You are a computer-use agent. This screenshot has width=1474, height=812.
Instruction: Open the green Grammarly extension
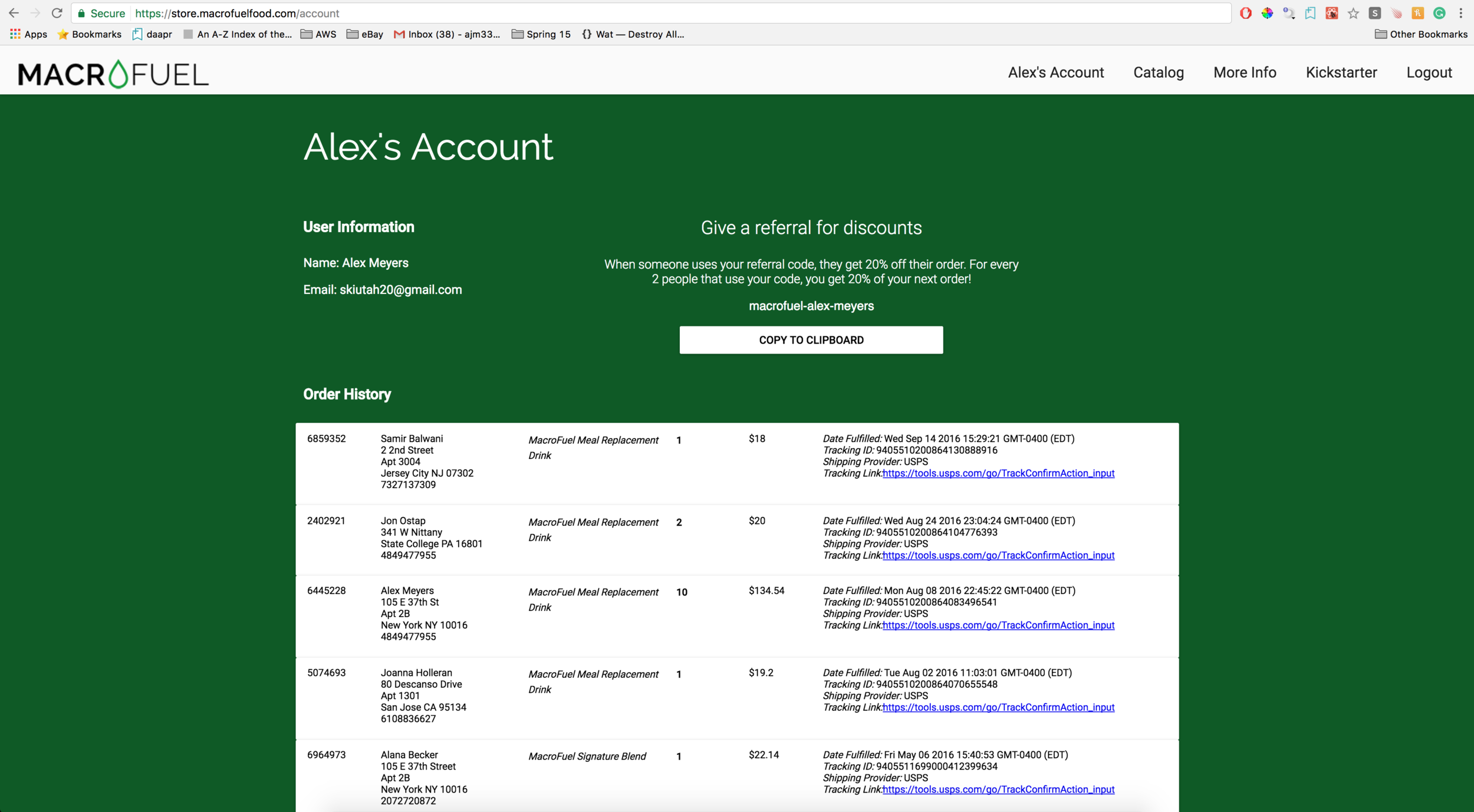click(1439, 13)
